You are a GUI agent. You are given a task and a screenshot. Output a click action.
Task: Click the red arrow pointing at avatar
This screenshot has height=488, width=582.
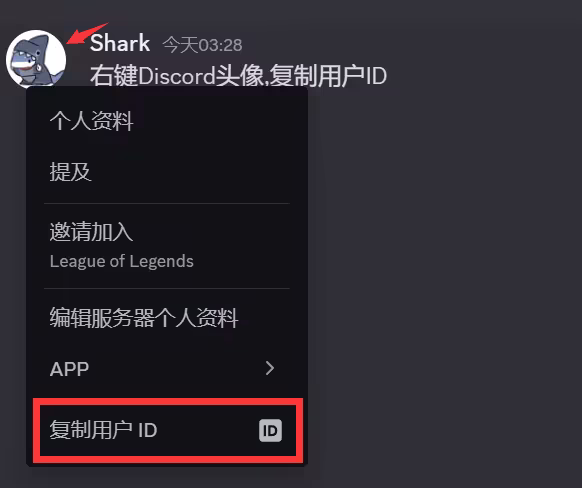87,33
